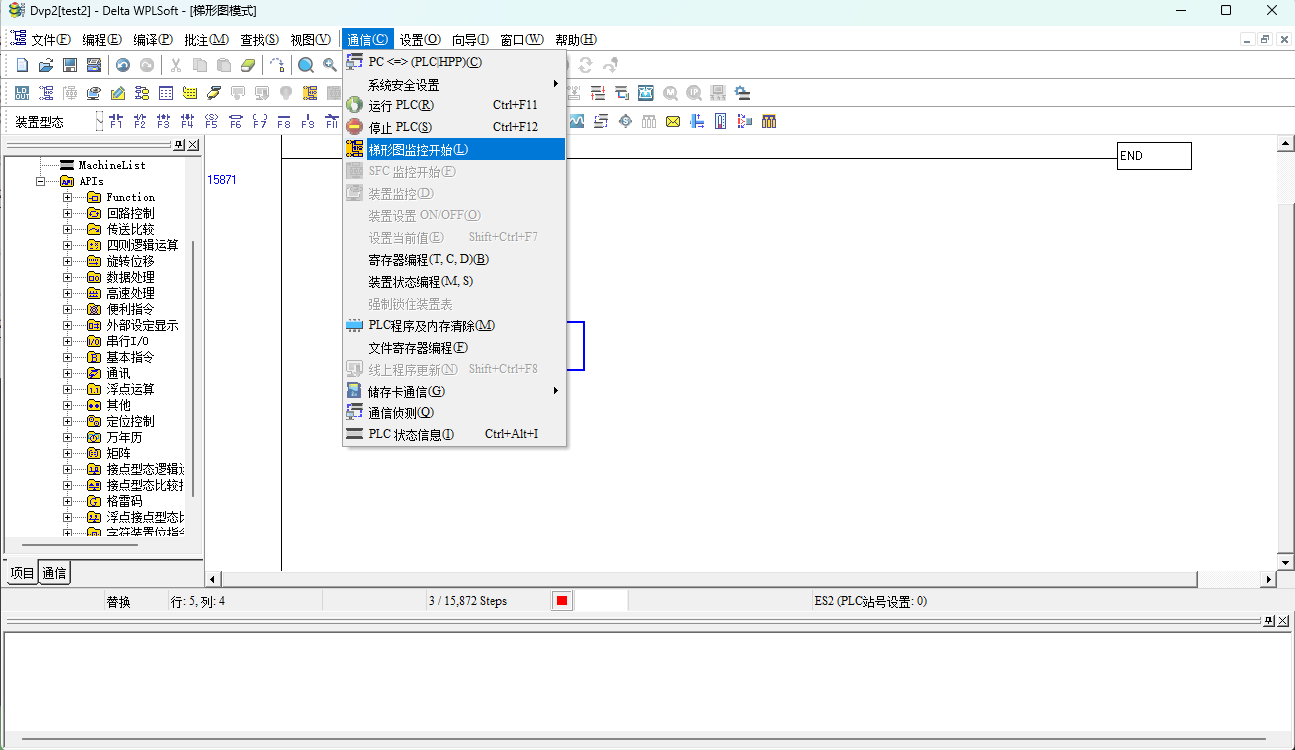
Task: Select 运行 PLC menu entry
Action: coord(455,105)
